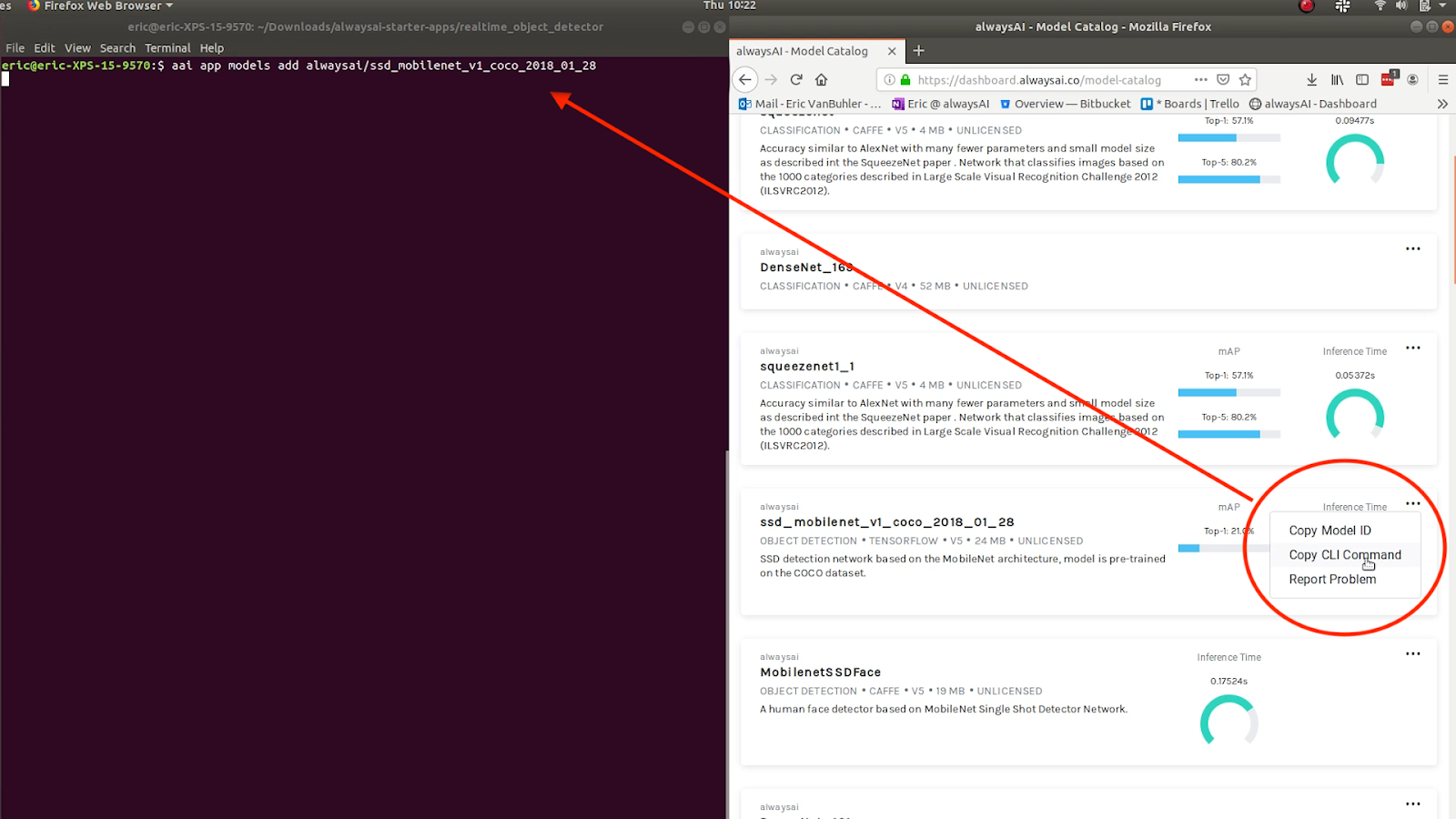Click the Firefox address bar URL
The width and height of the screenshot is (1456, 819).
[1039, 80]
